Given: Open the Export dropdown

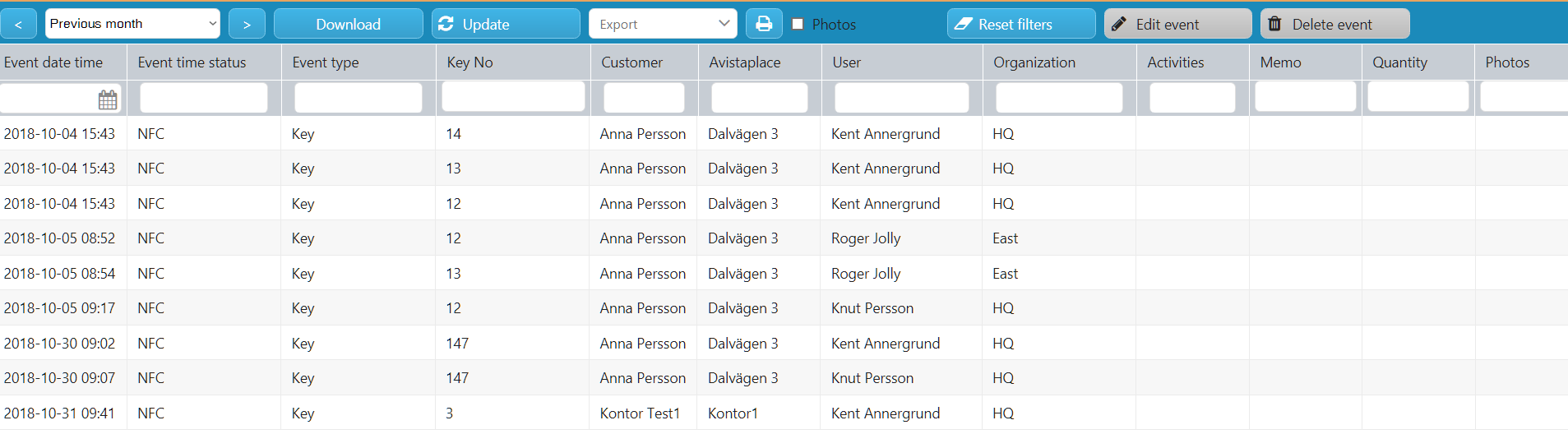Looking at the screenshot, I should click(x=663, y=24).
